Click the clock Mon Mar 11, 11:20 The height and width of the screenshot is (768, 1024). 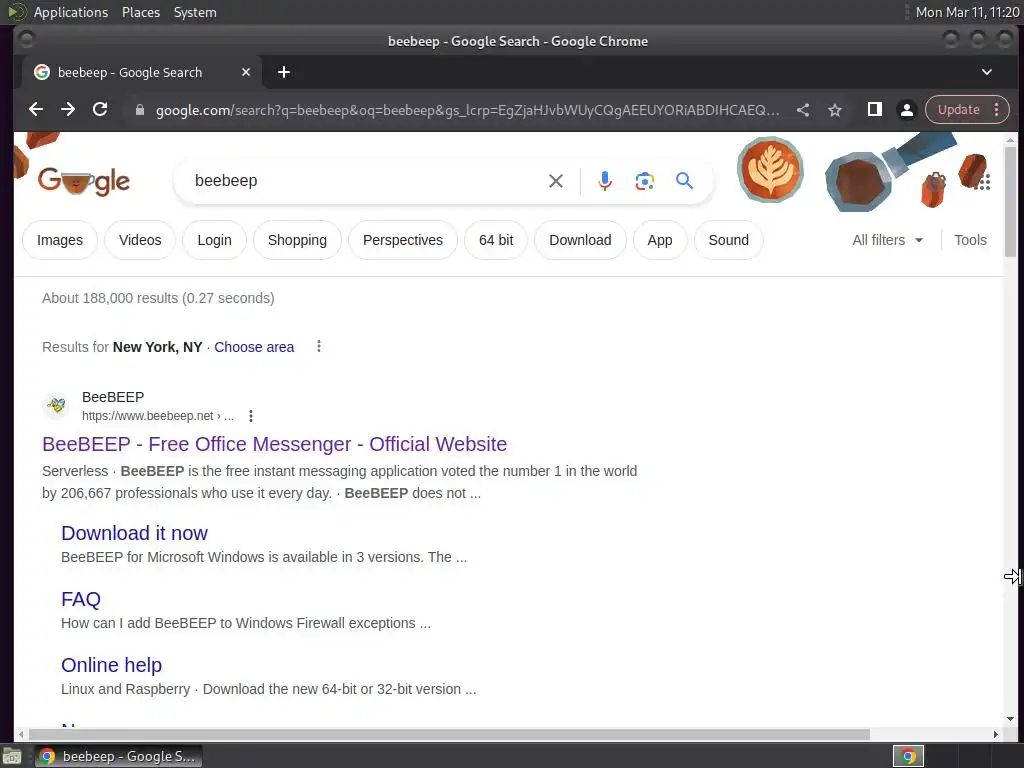point(967,12)
